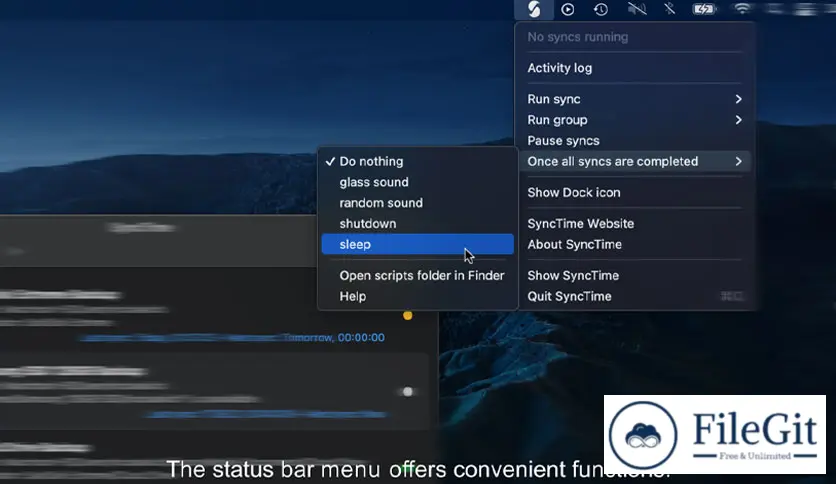Viewport: 836px width, 484px height.
Task: Click the 'Tomorrow, 00:00:00' schedule text
Action: pos(334,337)
